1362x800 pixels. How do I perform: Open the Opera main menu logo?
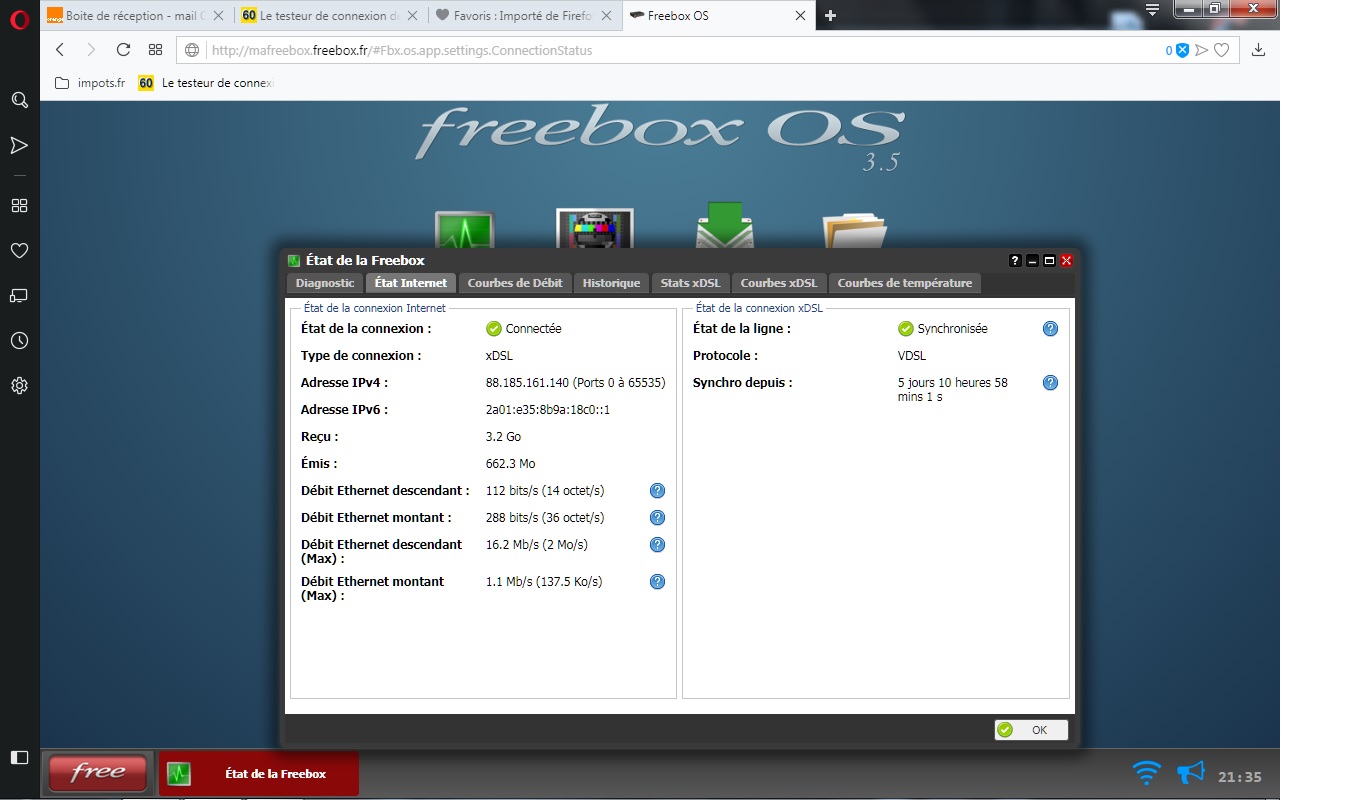[x=19, y=18]
